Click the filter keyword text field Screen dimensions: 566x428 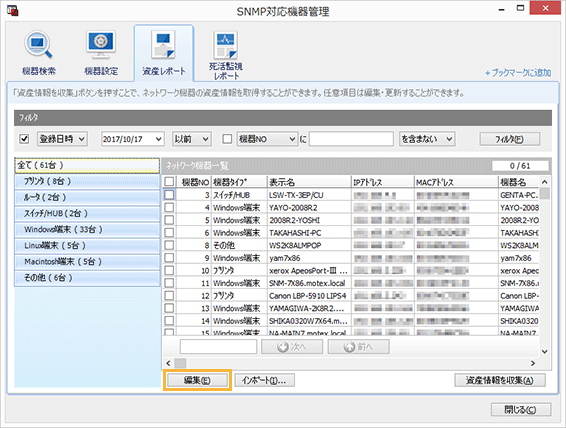[x=351, y=139]
